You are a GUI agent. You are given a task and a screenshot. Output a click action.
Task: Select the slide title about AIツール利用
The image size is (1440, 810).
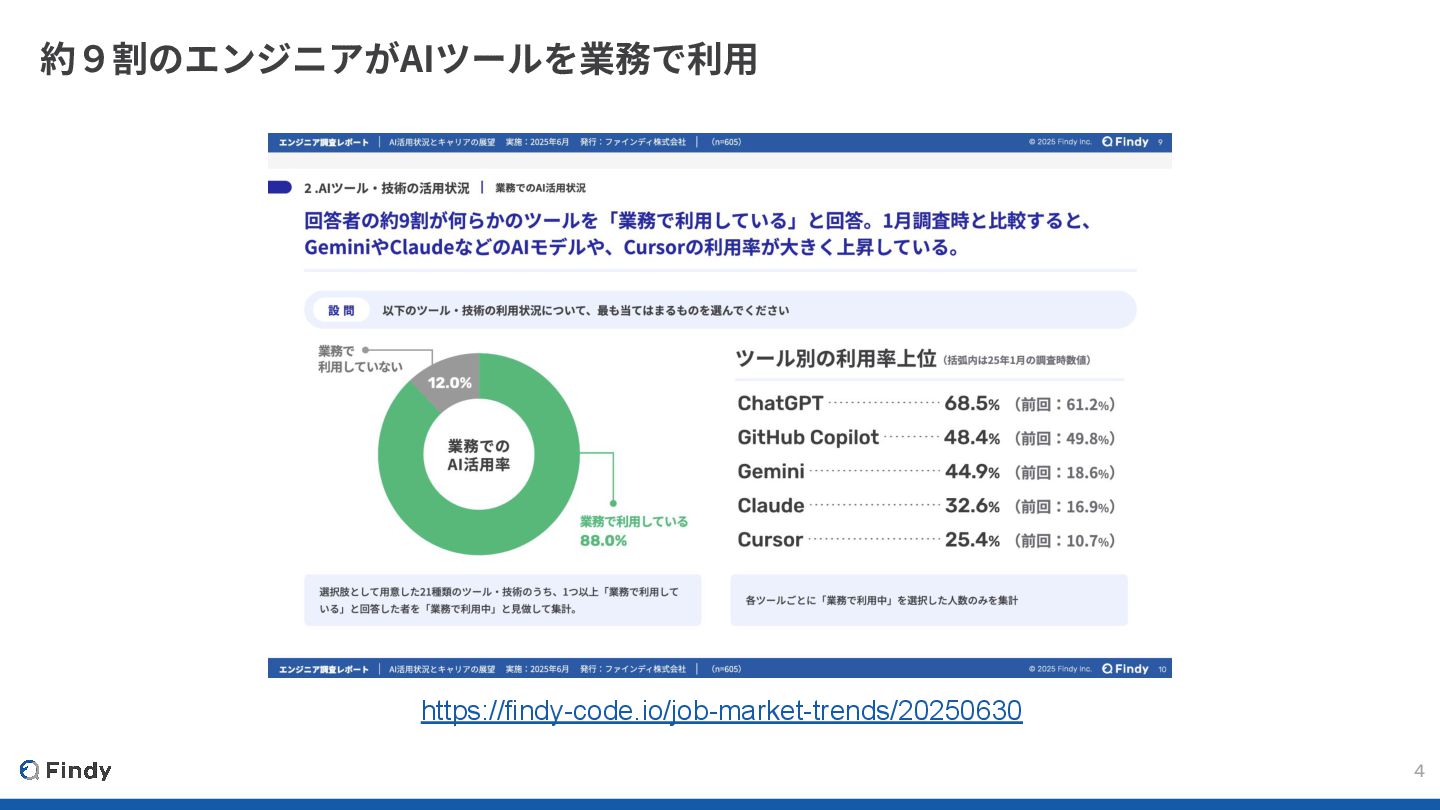pyautogui.click(x=398, y=59)
